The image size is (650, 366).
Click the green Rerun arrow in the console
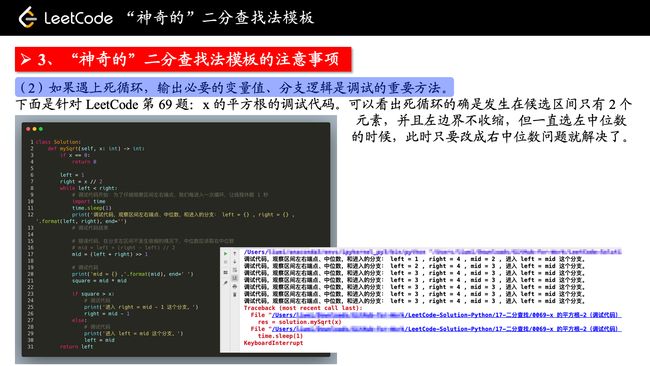(x=226, y=253)
